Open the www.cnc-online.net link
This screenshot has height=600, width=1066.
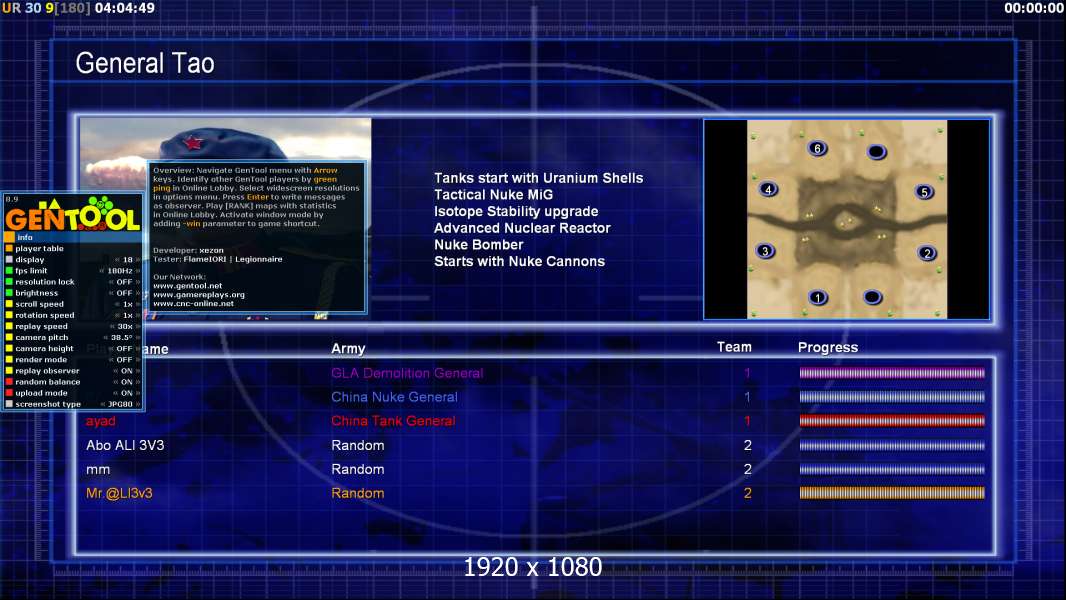pos(193,304)
